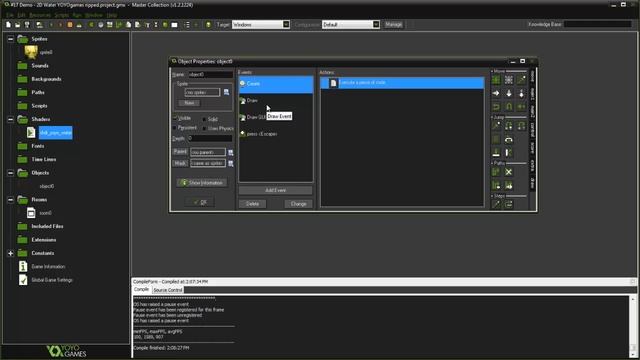Click the Create room toolbar icon

[175, 25]
